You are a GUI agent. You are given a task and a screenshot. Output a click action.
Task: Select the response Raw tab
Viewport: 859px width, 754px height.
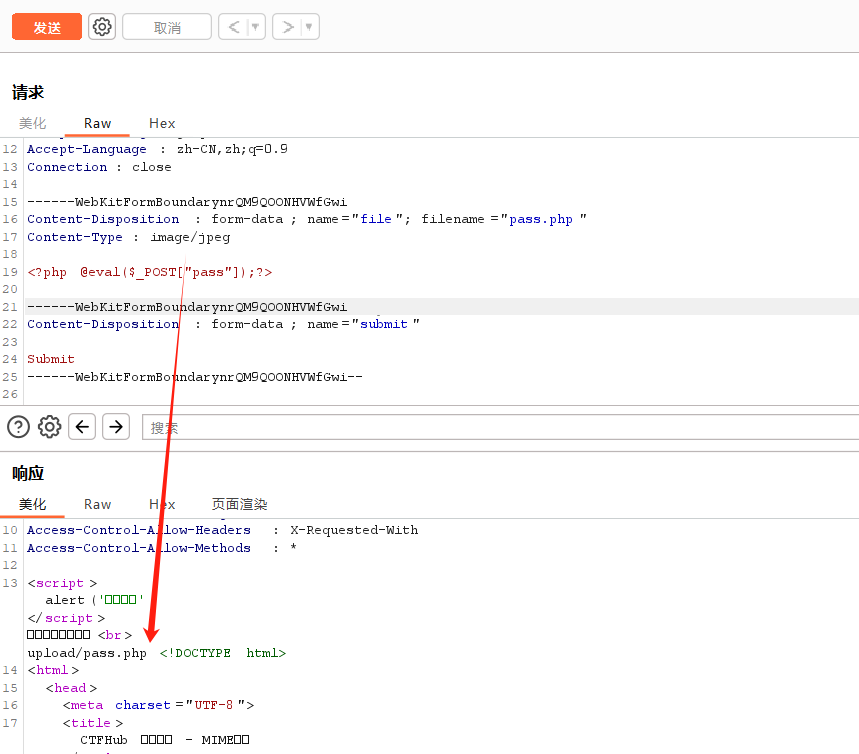point(98,504)
